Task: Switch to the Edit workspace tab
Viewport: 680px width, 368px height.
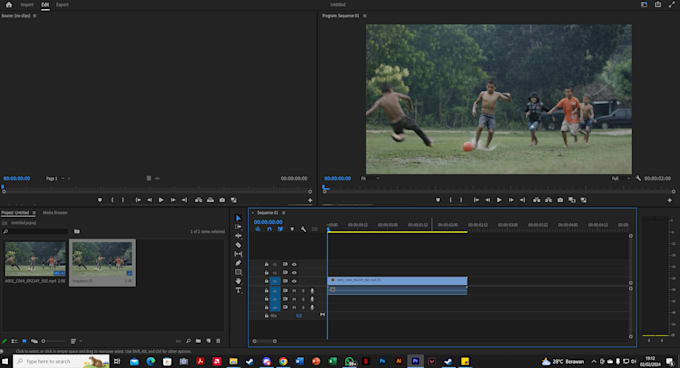Action: point(45,5)
